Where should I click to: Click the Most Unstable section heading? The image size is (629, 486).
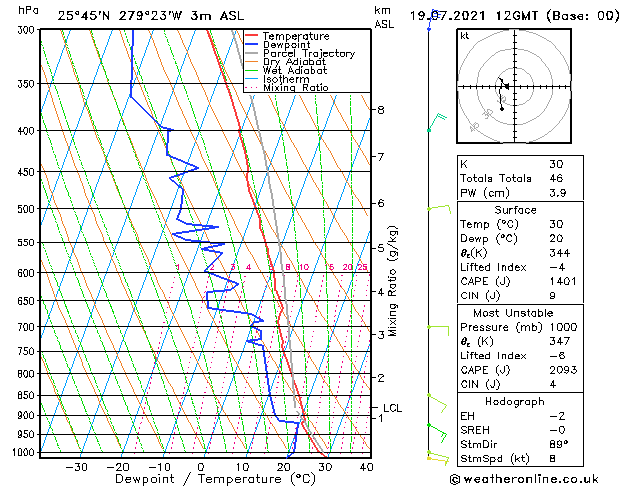tap(513, 313)
